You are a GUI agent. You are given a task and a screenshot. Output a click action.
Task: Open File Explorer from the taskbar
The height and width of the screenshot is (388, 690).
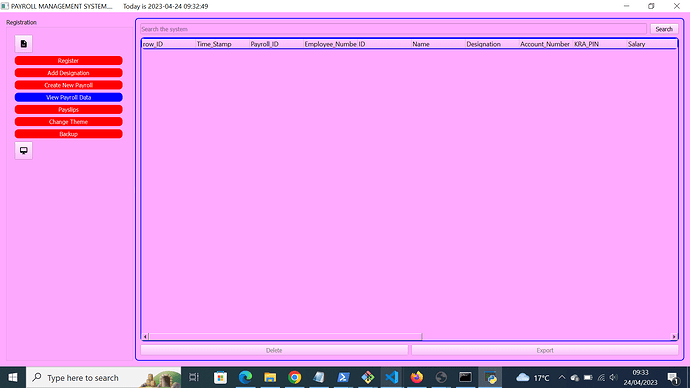pyautogui.click(x=270, y=377)
